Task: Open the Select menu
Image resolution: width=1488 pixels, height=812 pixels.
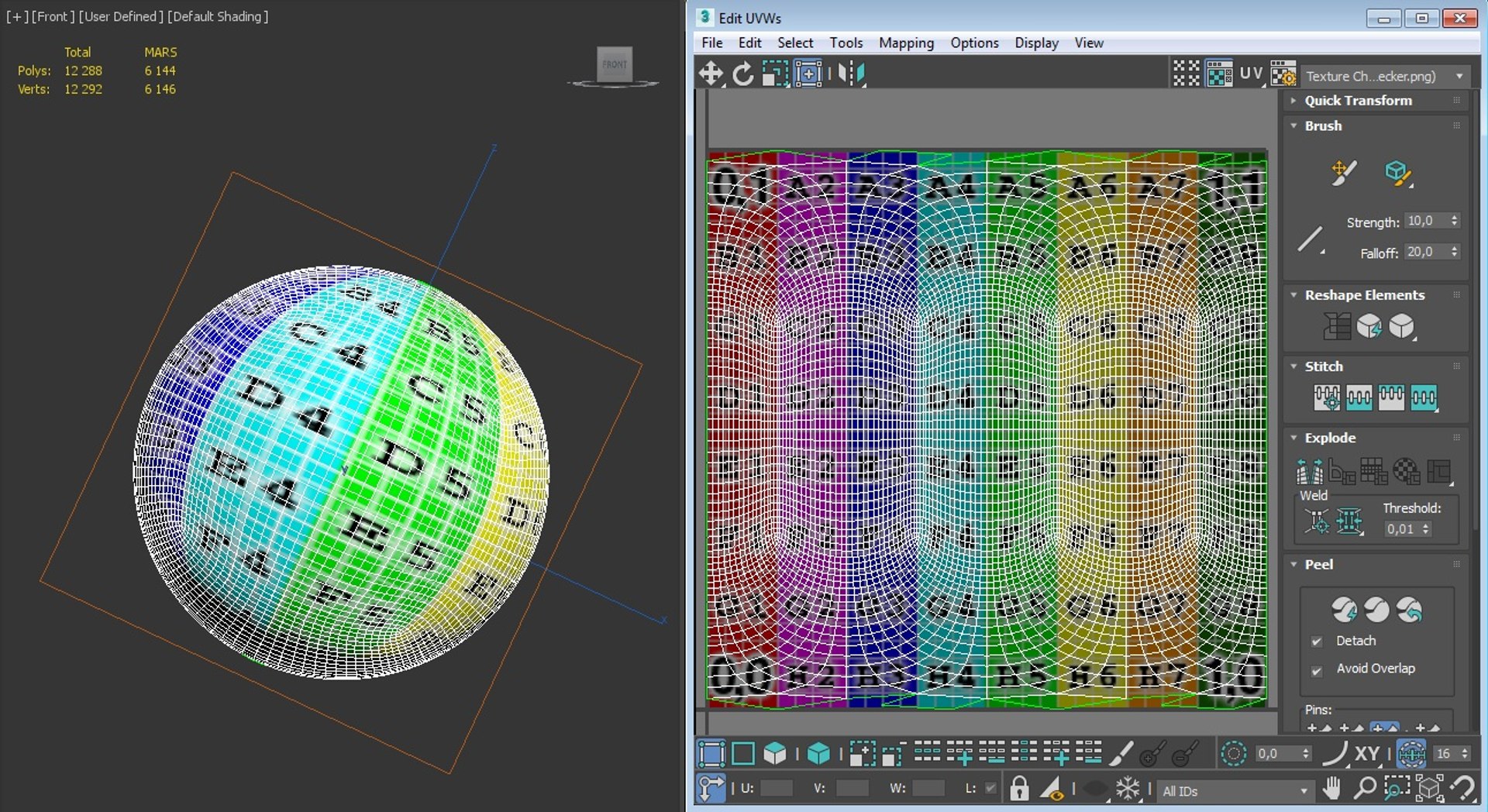Action: point(795,43)
